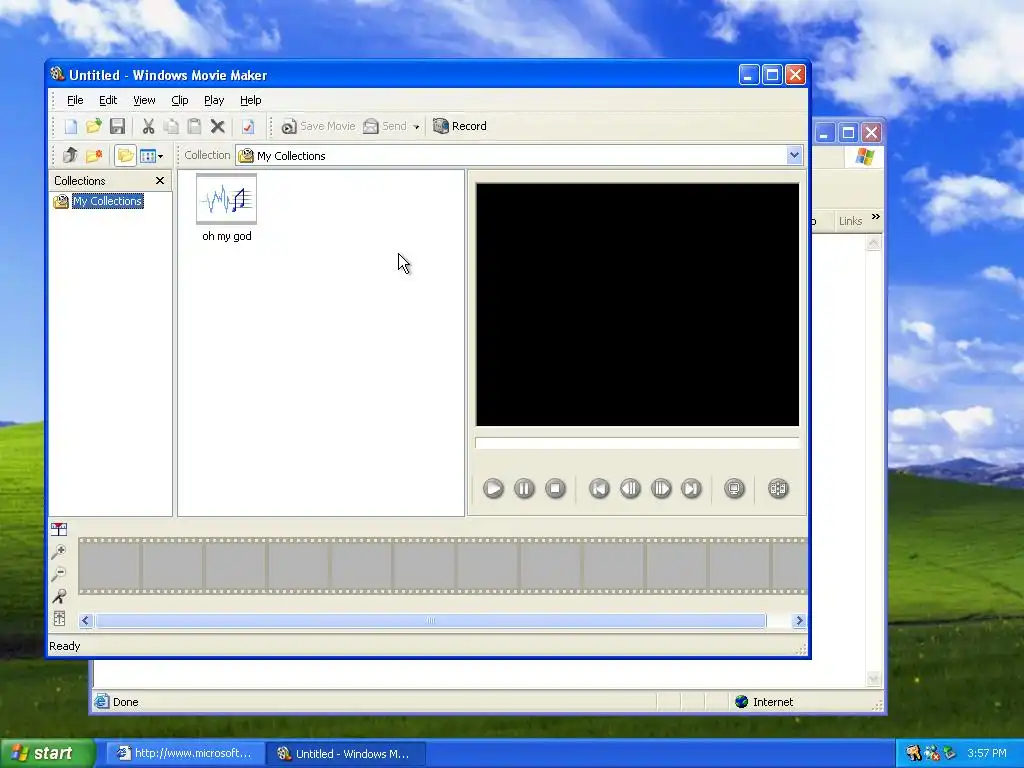The width and height of the screenshot is (1024, 768).
Task: Switch to the microsoft.com taskbar button
Action: [x=185, y=754]
